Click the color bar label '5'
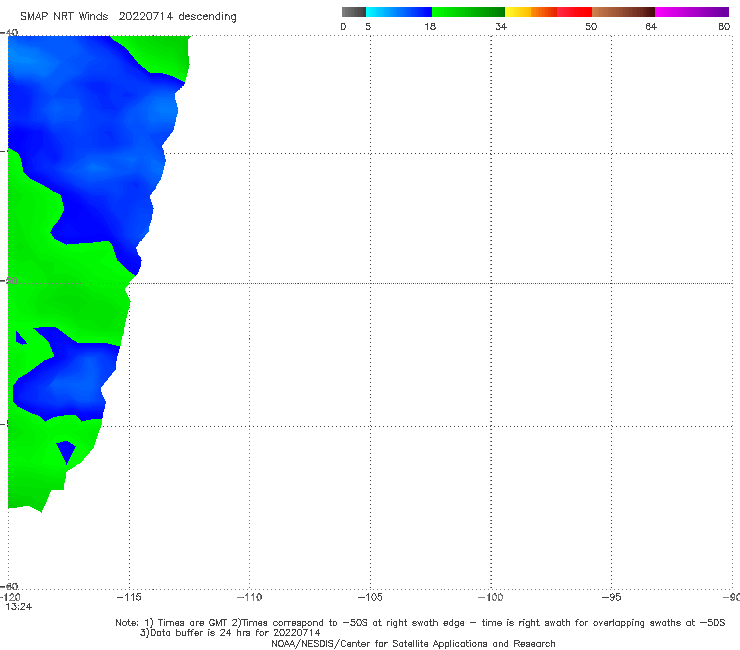This screenshot has height=650, width=740. (x=368, y=27)
